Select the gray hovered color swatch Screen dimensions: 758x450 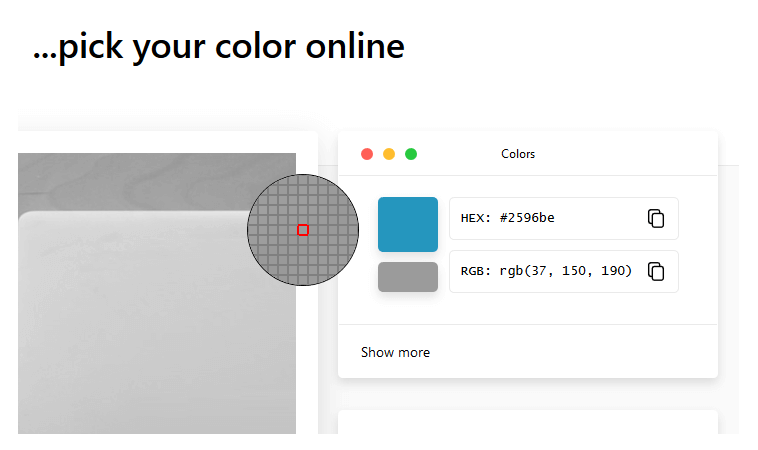coord(408,277)
